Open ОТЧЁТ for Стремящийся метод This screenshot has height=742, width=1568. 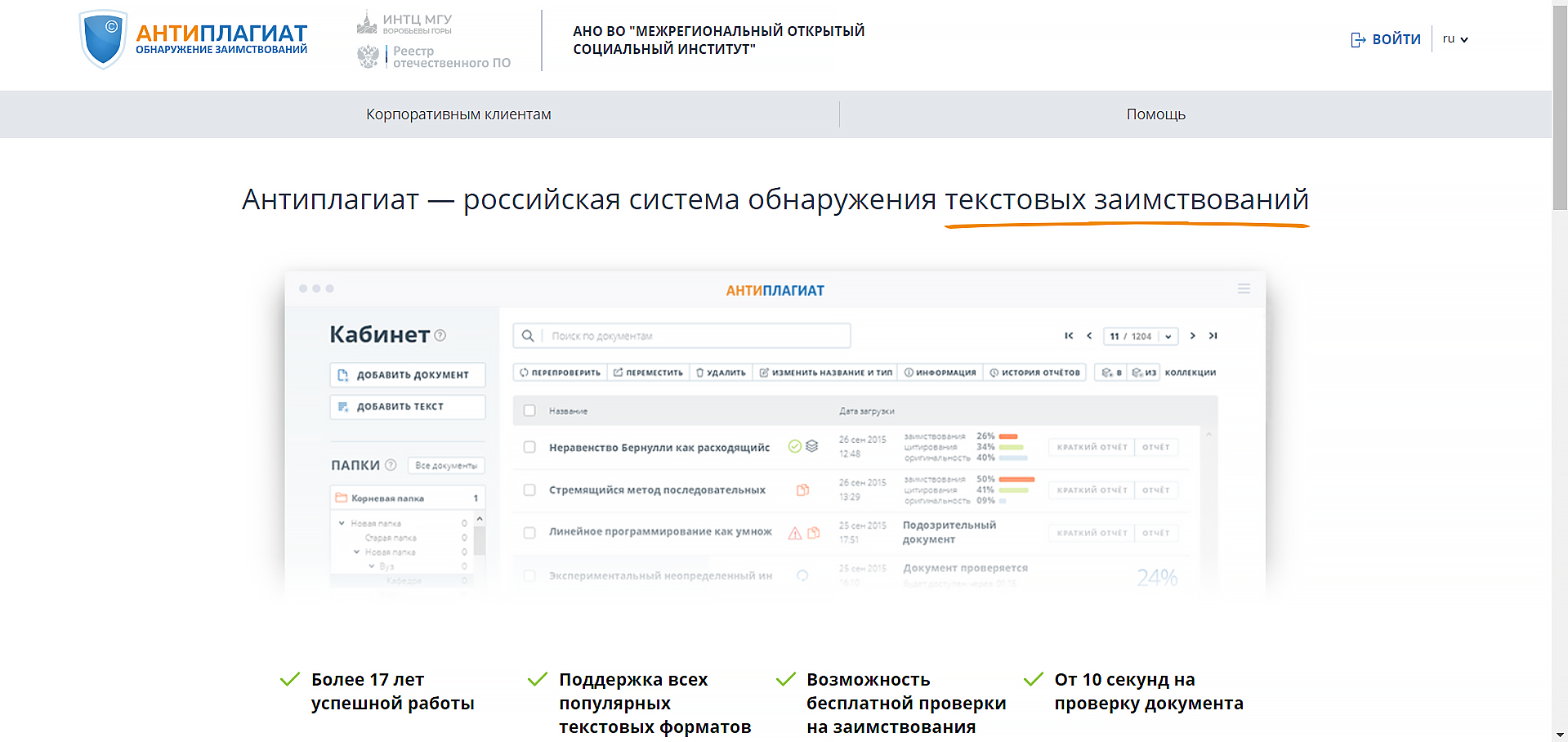[x=1156, y=490]
